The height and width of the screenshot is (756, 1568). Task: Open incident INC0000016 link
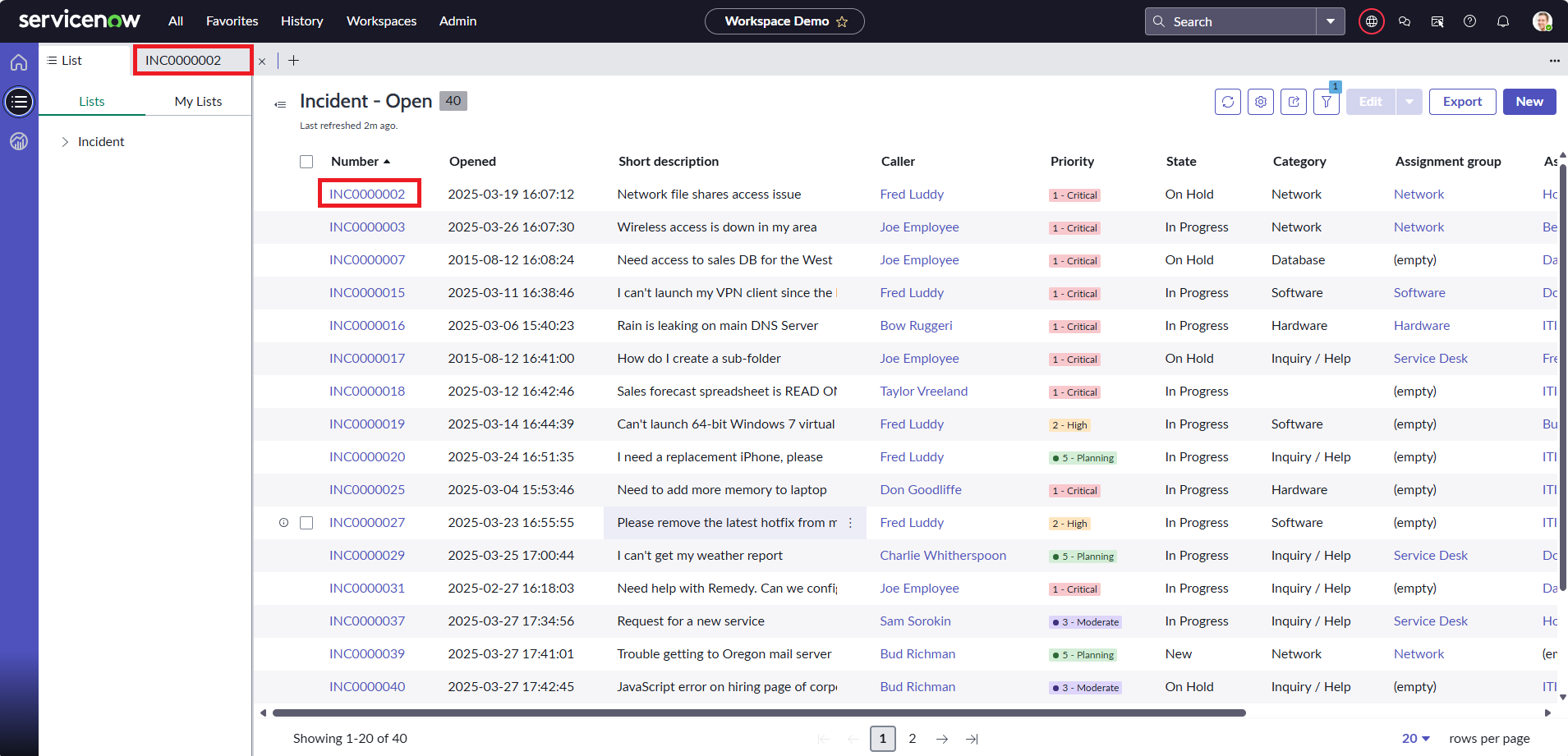[367, 326]
